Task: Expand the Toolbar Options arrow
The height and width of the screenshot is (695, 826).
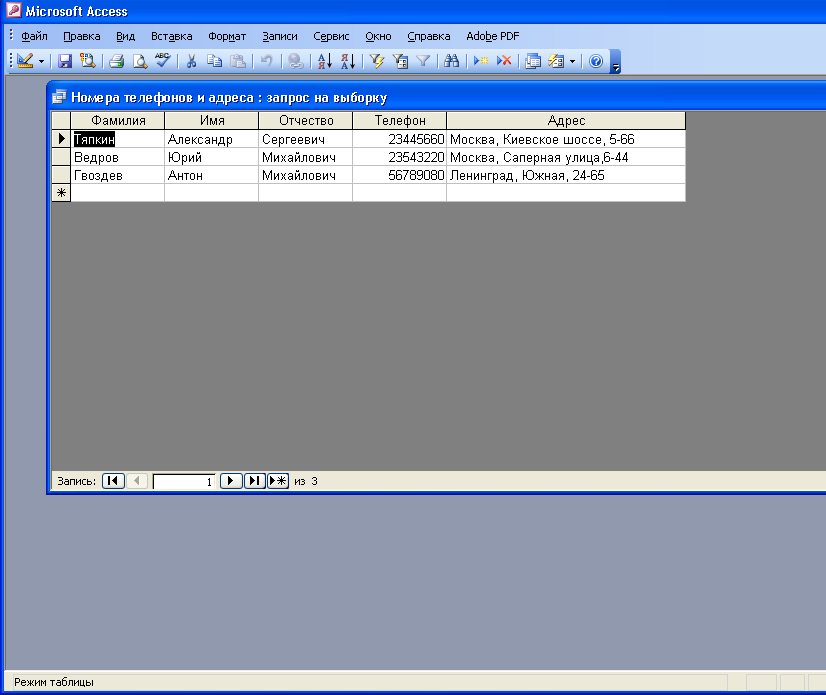Action: [x=615, y=62]
